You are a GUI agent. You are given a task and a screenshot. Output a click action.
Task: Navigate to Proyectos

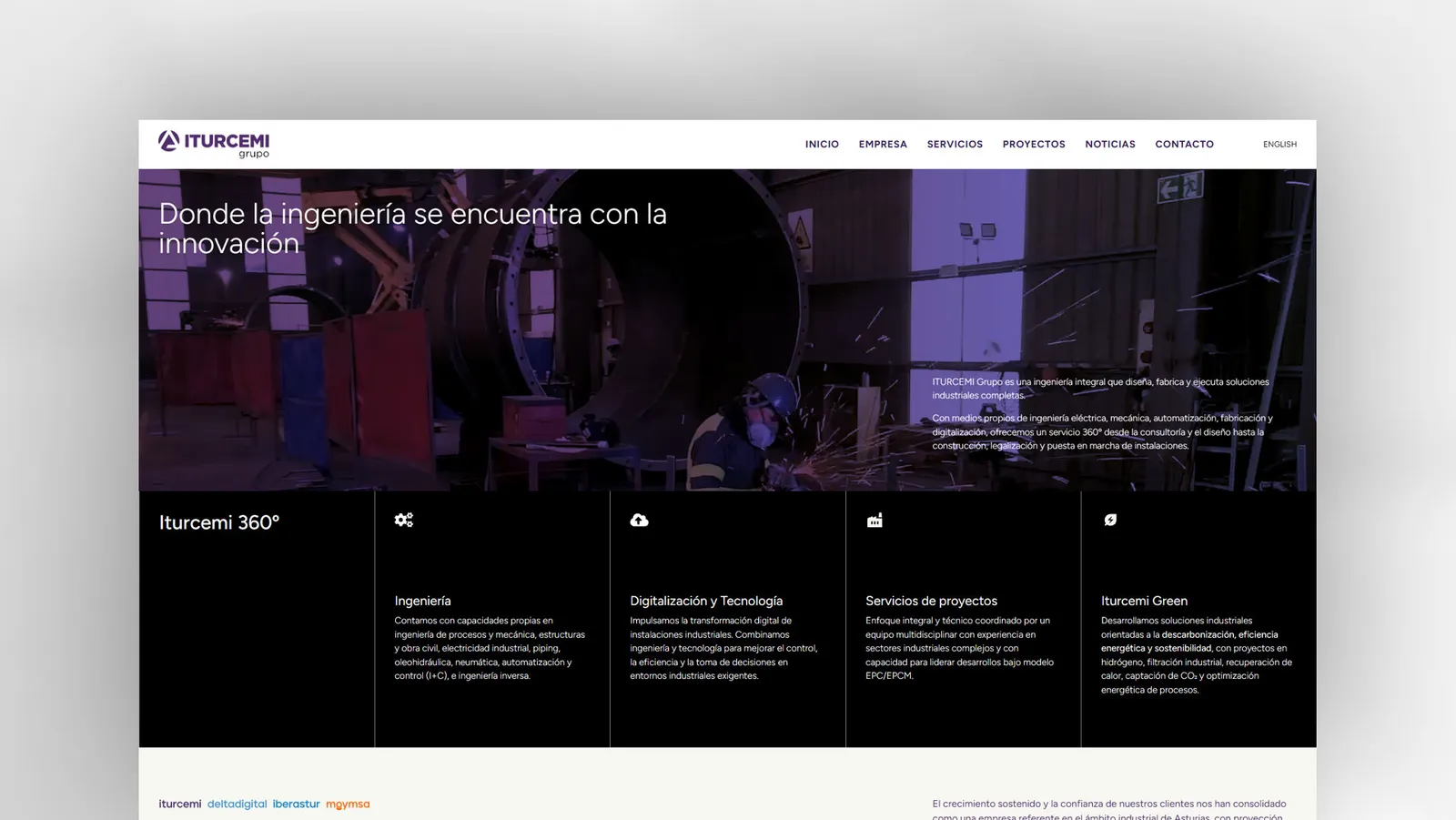point(1034,144)
